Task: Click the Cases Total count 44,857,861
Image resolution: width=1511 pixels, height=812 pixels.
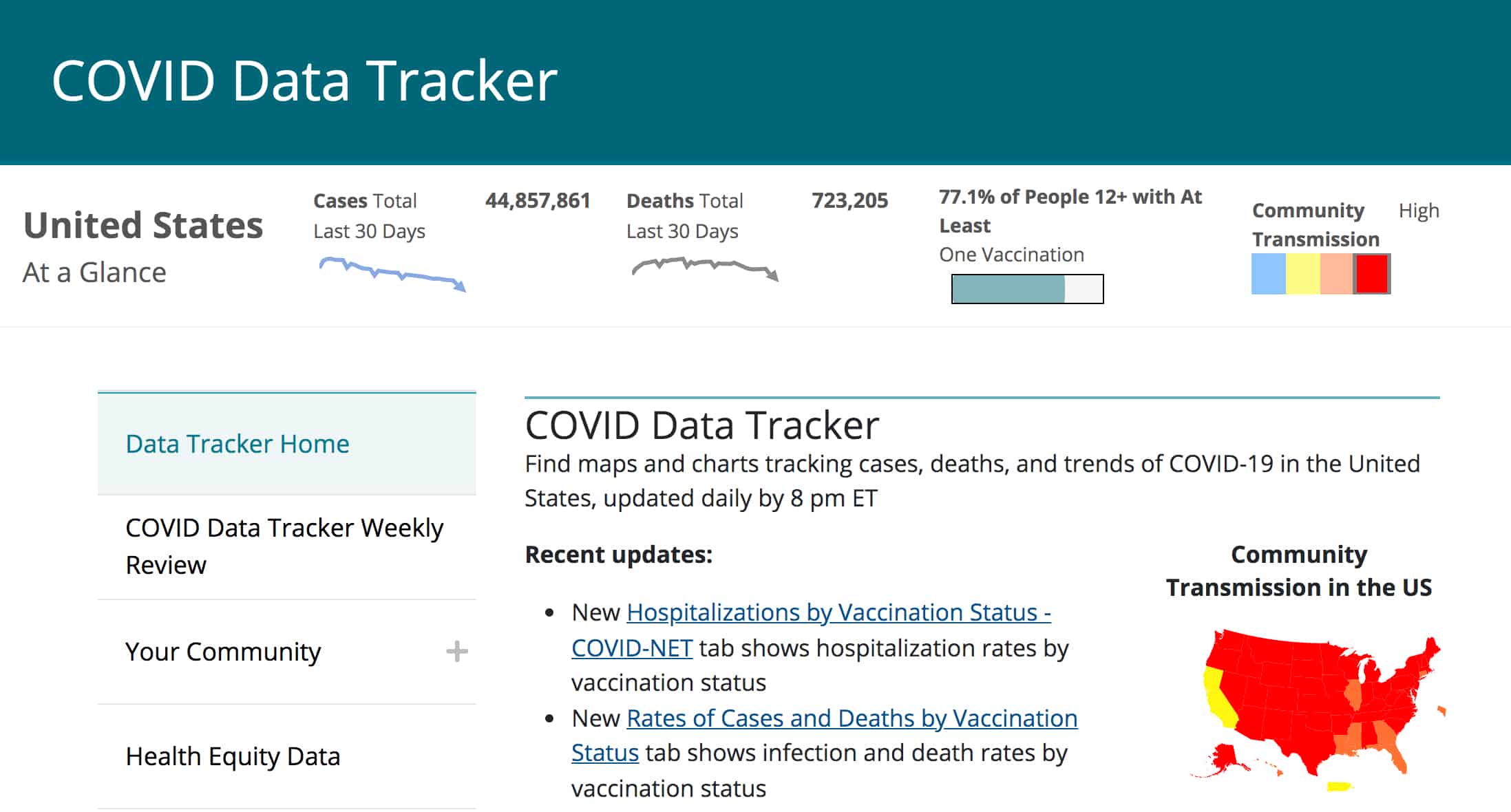Action: point(538,201)
